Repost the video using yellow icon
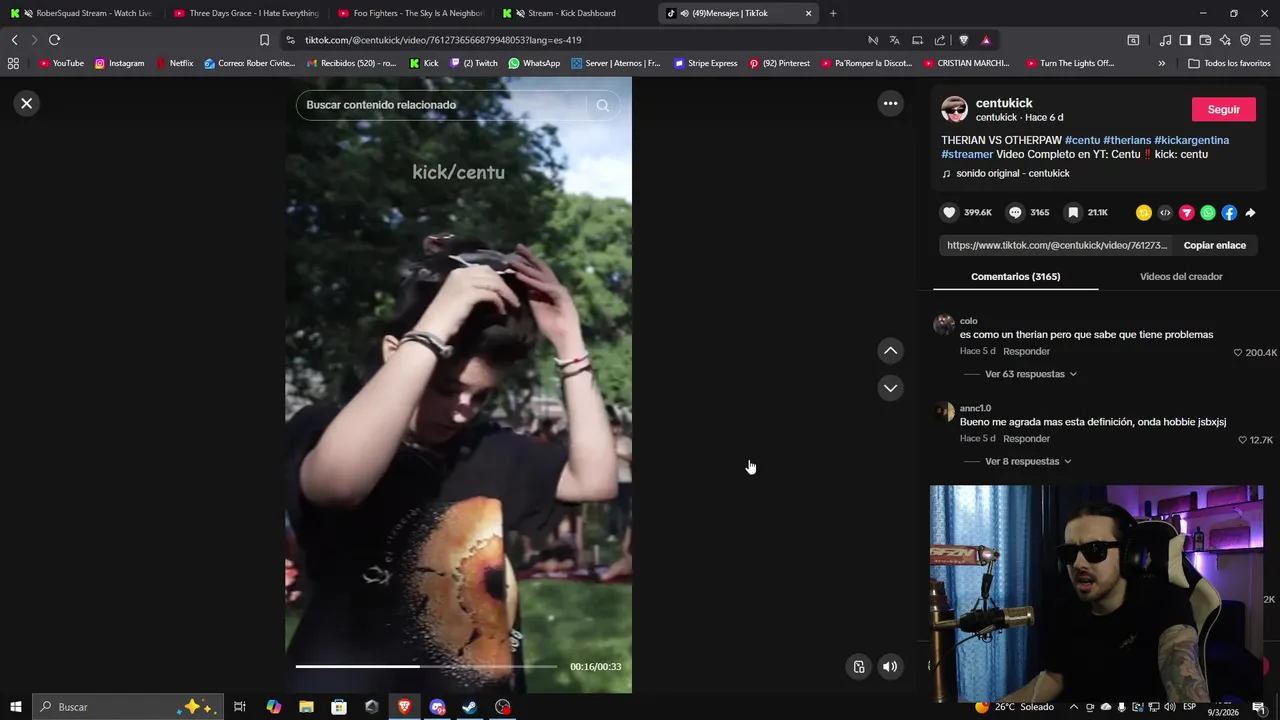This screenshot has height=720, width=1280. [x=1144, y=212]
